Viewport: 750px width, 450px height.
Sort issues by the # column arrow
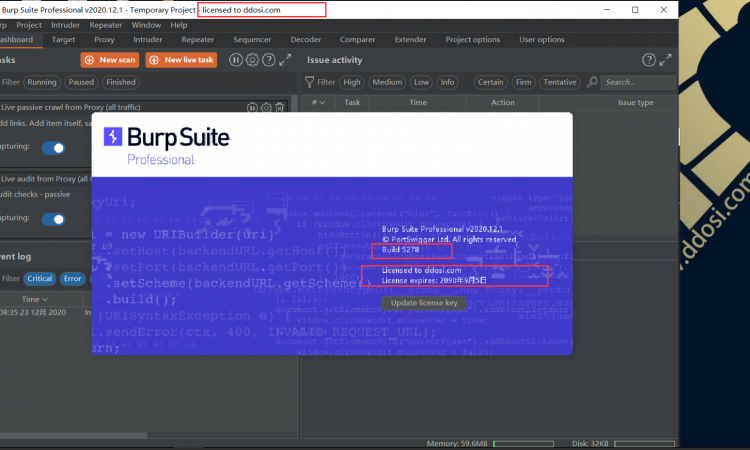tap(322, 102)
